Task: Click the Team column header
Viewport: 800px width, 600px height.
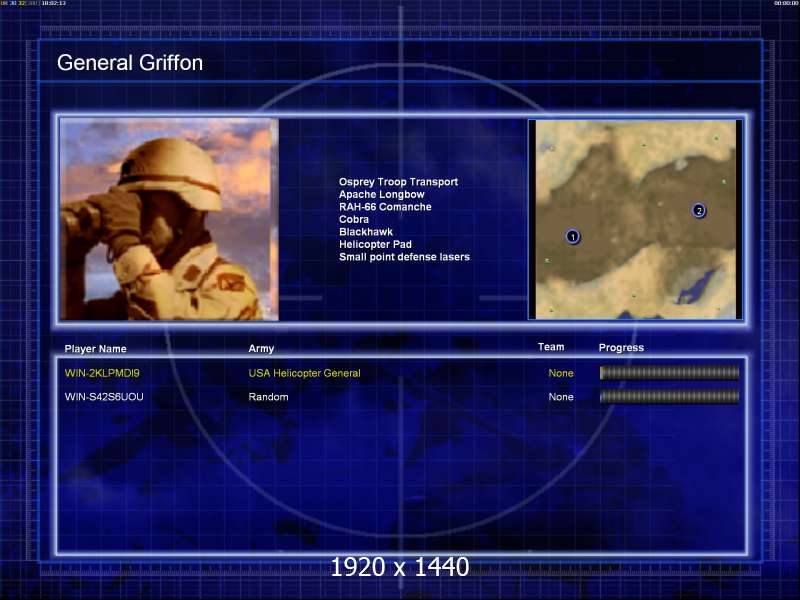Action: point(551,346)
